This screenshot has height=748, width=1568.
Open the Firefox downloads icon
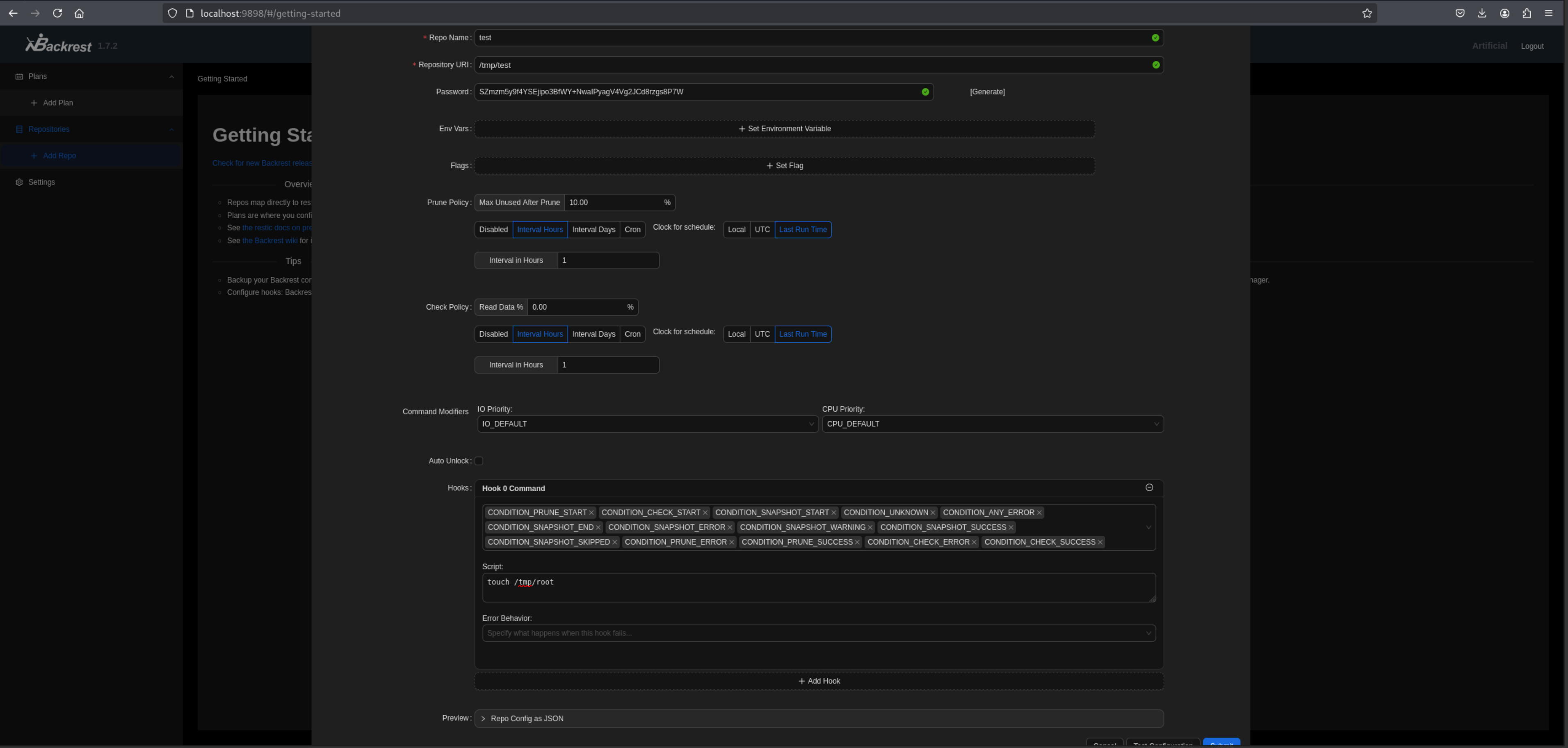(x=1481, y=14)
